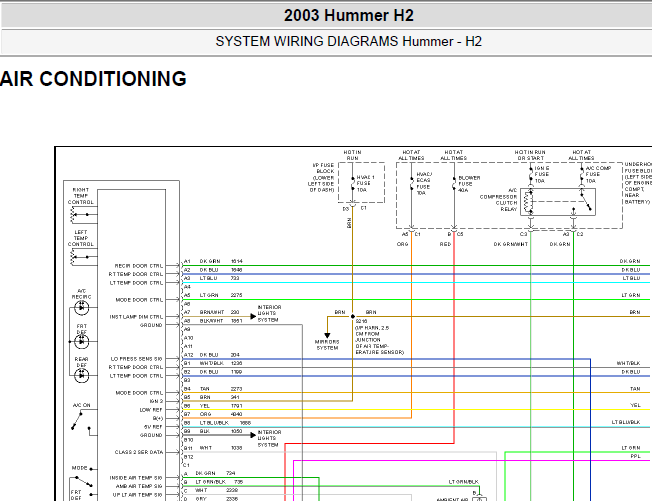Click the 'AIR CONDITIONING' heading

[x=93, y=79]
